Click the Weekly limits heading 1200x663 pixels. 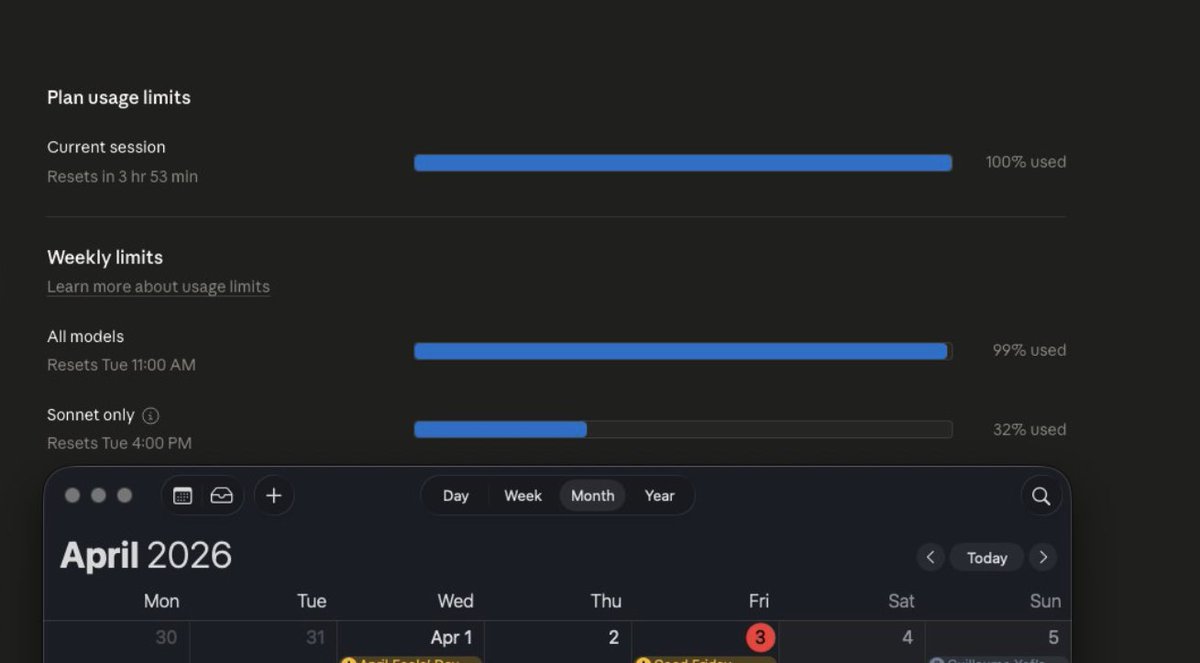pos(105,258)
